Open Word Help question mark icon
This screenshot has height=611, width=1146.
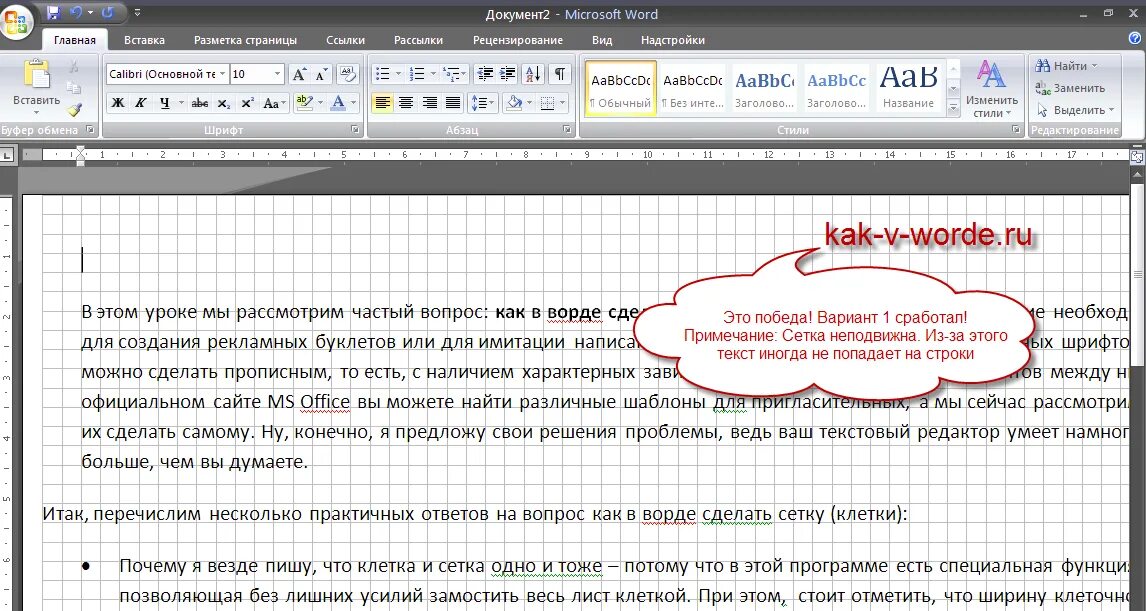click(1135, 39)
